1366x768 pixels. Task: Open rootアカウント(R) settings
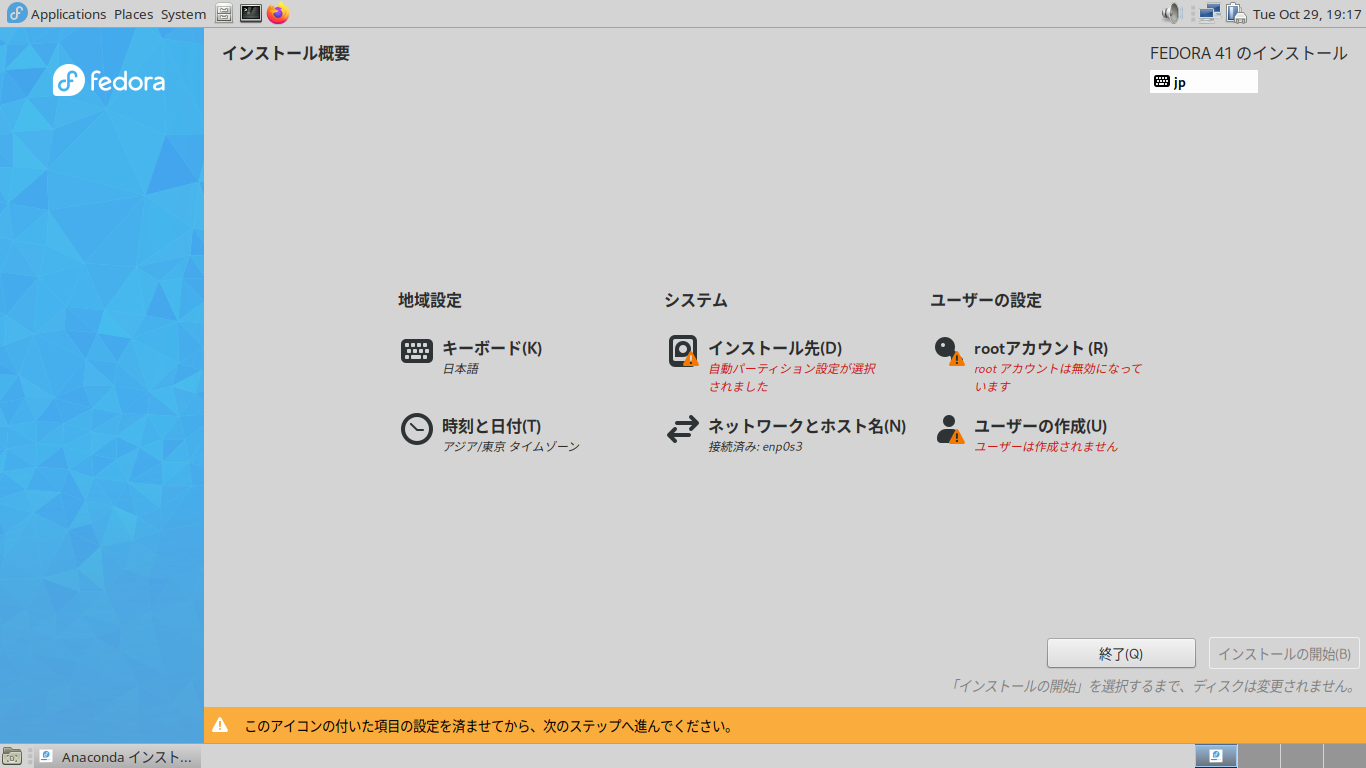1041,348
